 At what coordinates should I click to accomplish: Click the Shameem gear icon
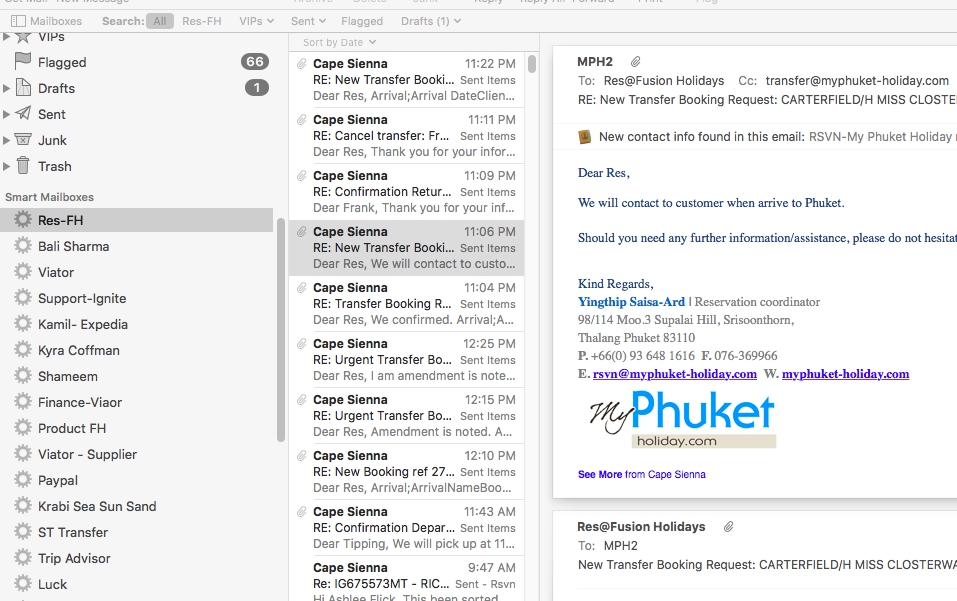pyautogui.click(x=23, y=376)
